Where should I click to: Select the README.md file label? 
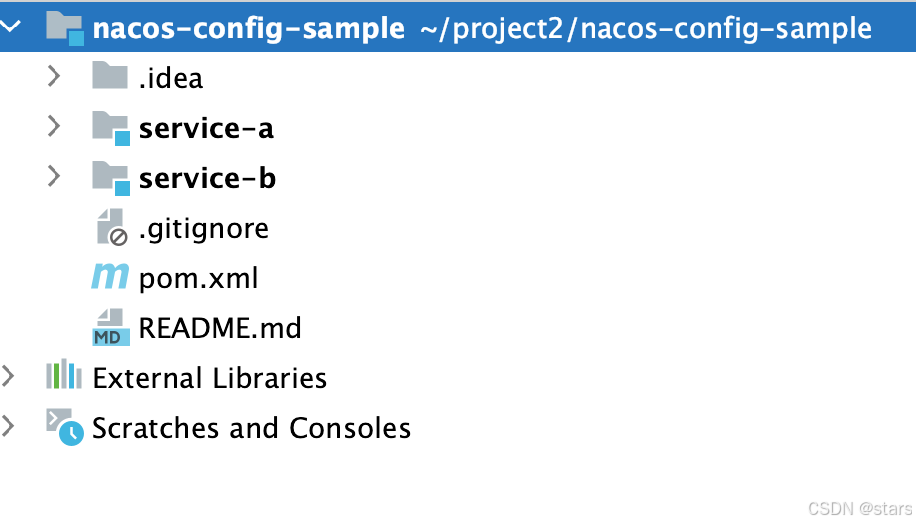point(220,328)
